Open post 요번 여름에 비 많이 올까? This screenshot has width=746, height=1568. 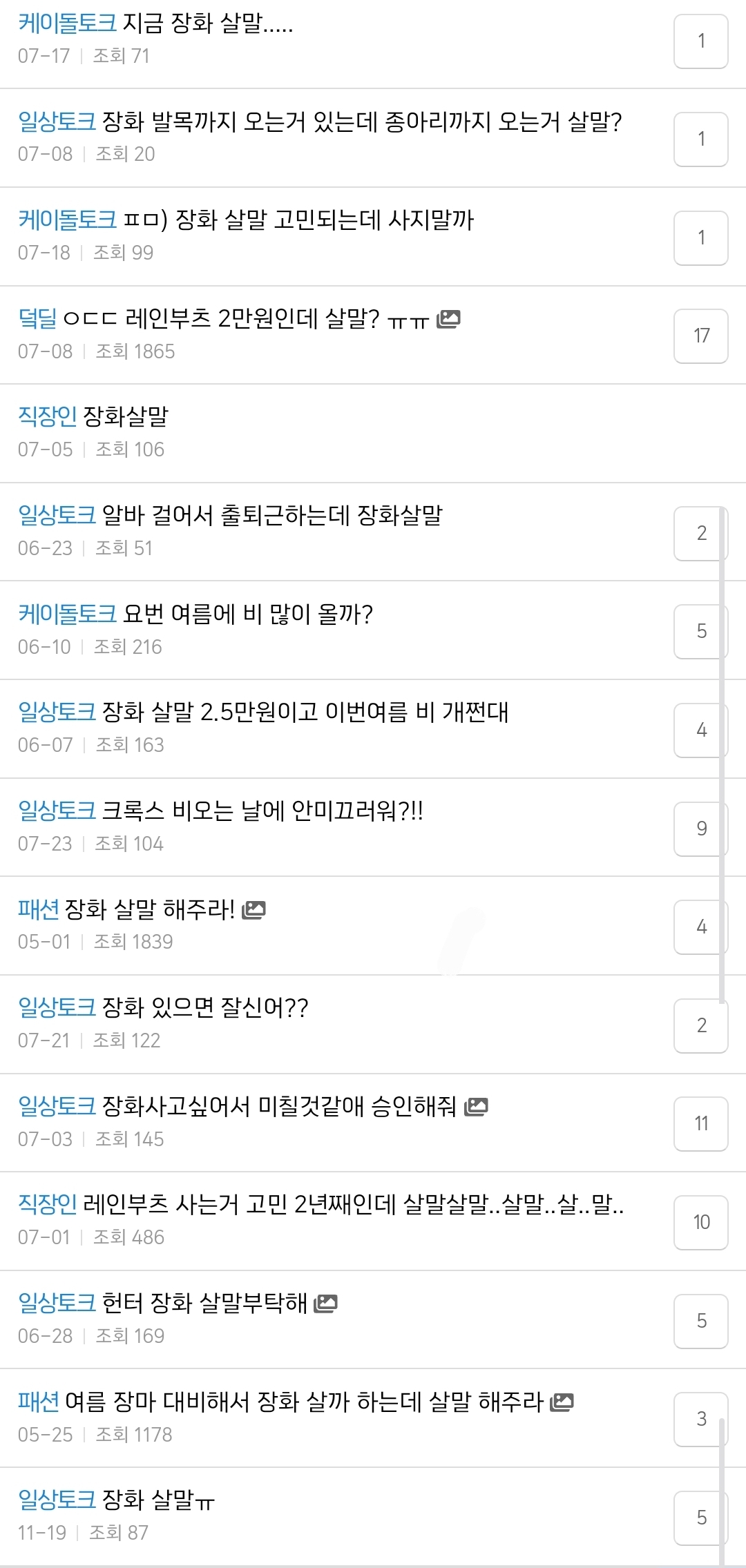click(247, 614)
